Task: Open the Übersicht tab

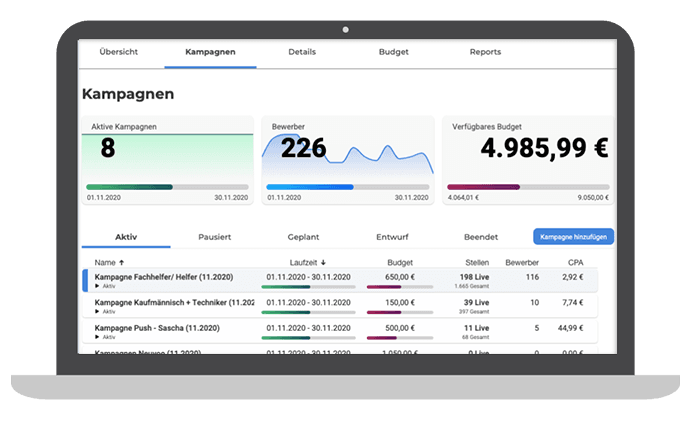Action: click(118, 52)
